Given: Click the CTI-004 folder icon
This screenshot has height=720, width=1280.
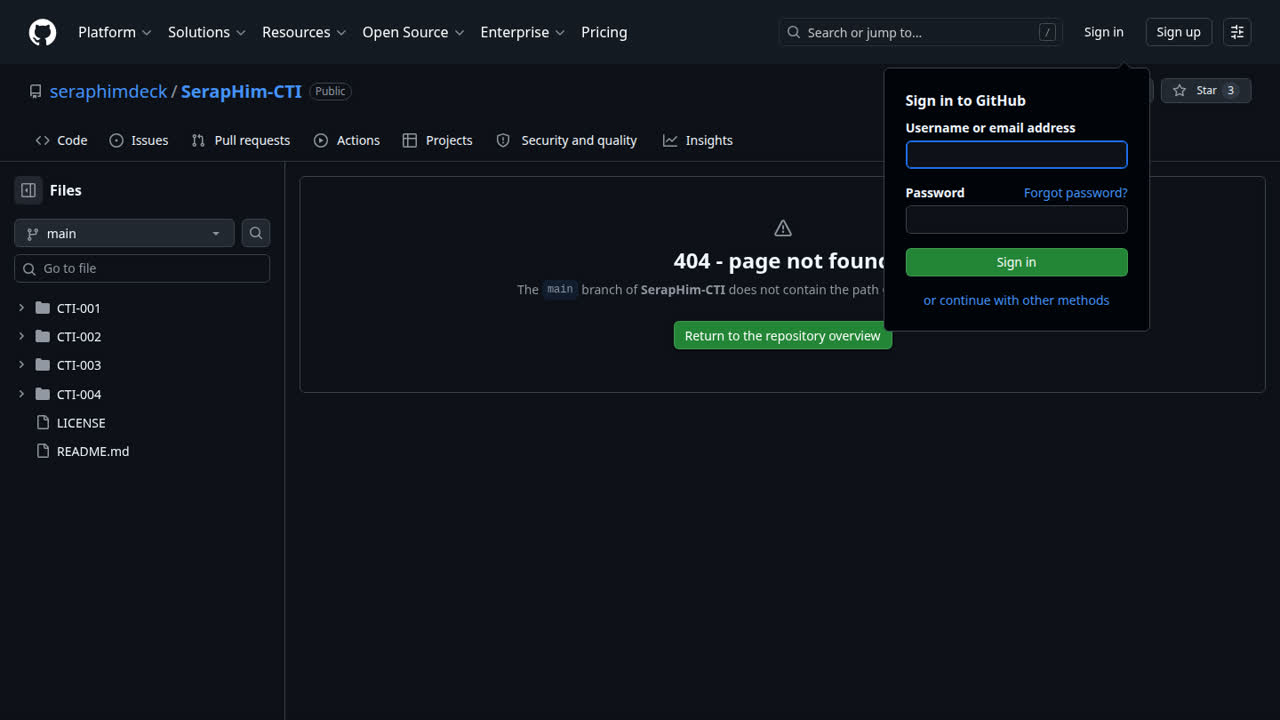Looking at the screenshot, I should click(x=42, y=394).
